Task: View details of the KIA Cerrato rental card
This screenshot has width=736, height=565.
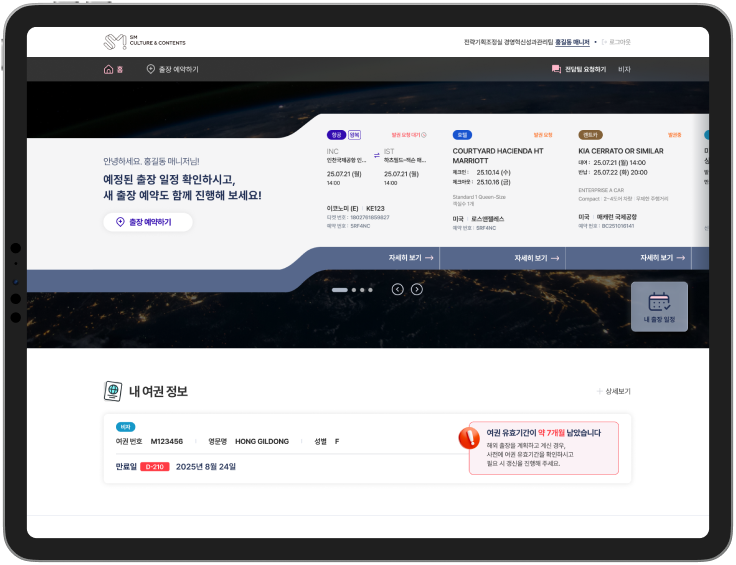Action: 662,258
